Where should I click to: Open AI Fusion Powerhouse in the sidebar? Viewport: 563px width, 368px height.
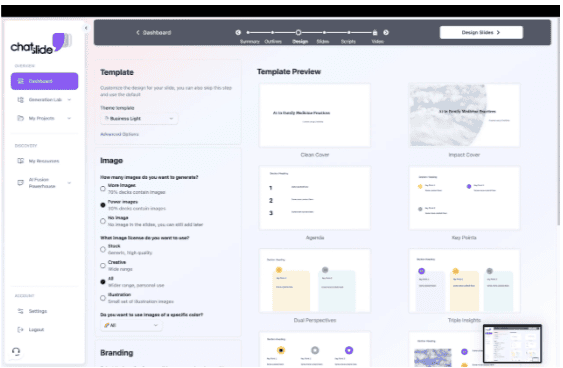(45, 183)
